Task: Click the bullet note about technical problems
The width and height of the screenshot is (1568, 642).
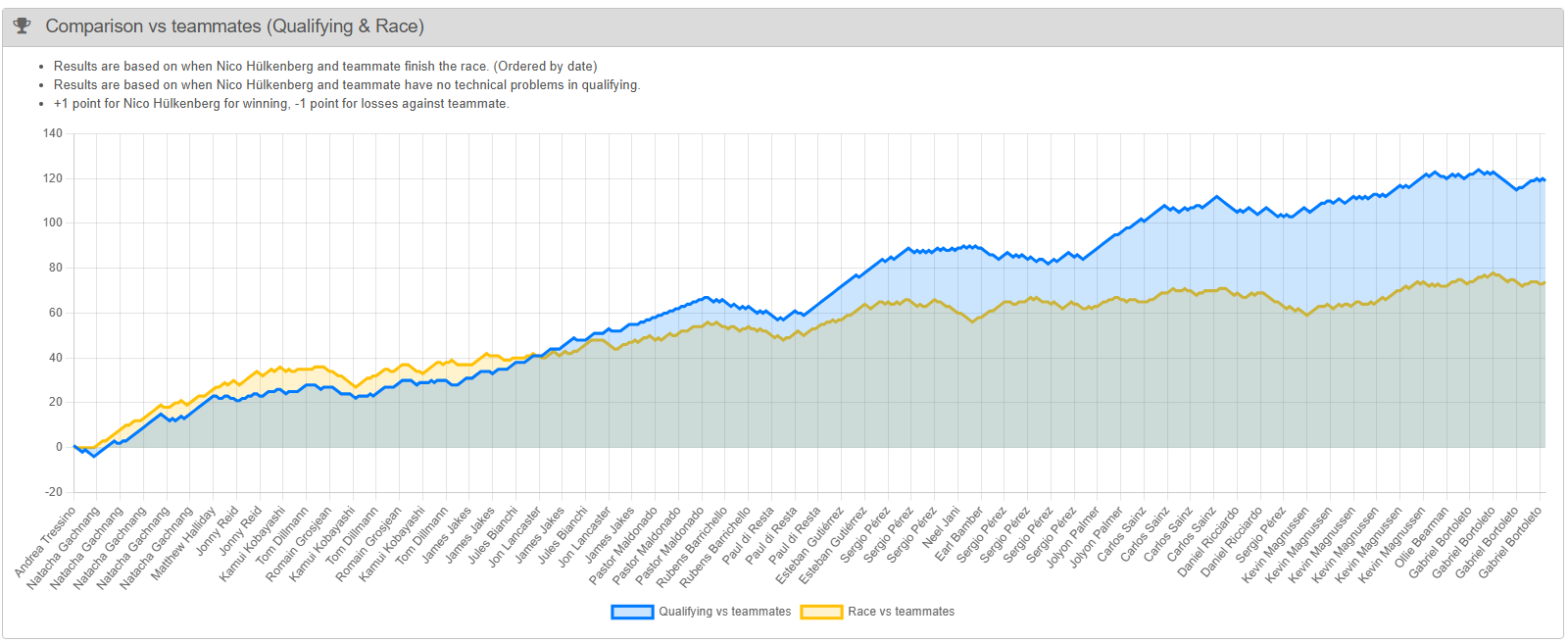Action: [346, 85]
